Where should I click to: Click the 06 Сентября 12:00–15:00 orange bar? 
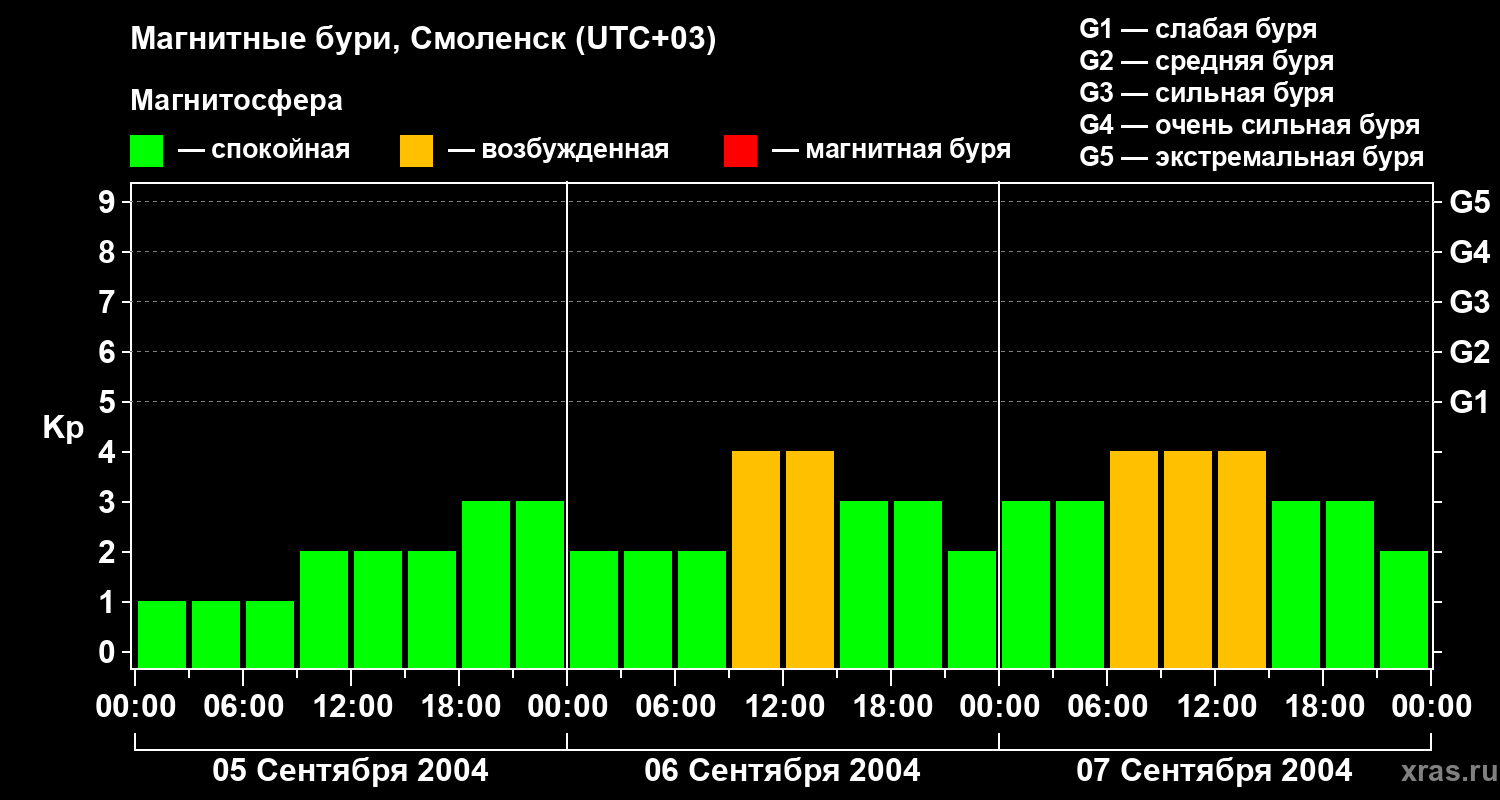coord(810,559)
